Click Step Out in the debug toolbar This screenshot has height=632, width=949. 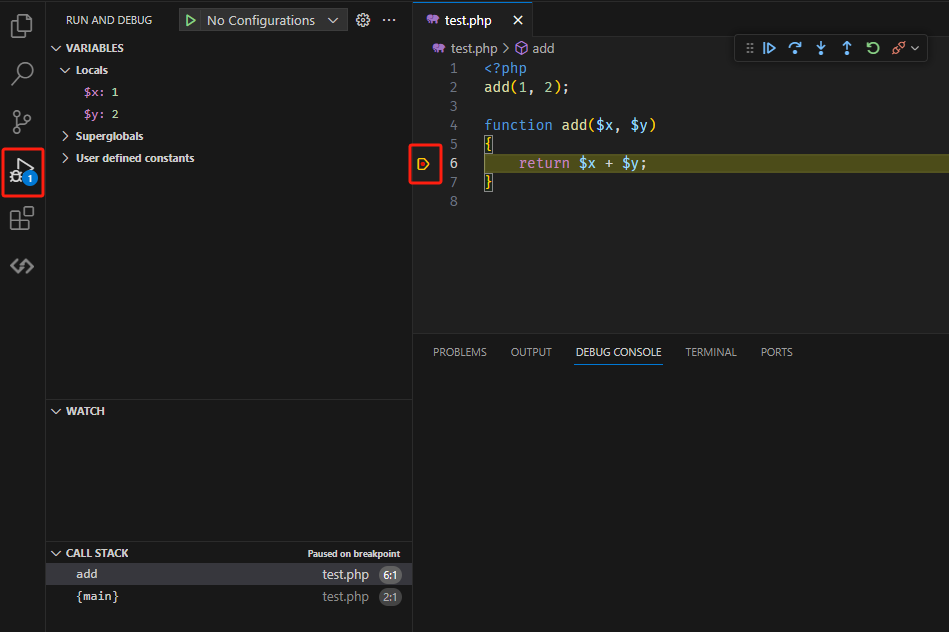point(847,48)
